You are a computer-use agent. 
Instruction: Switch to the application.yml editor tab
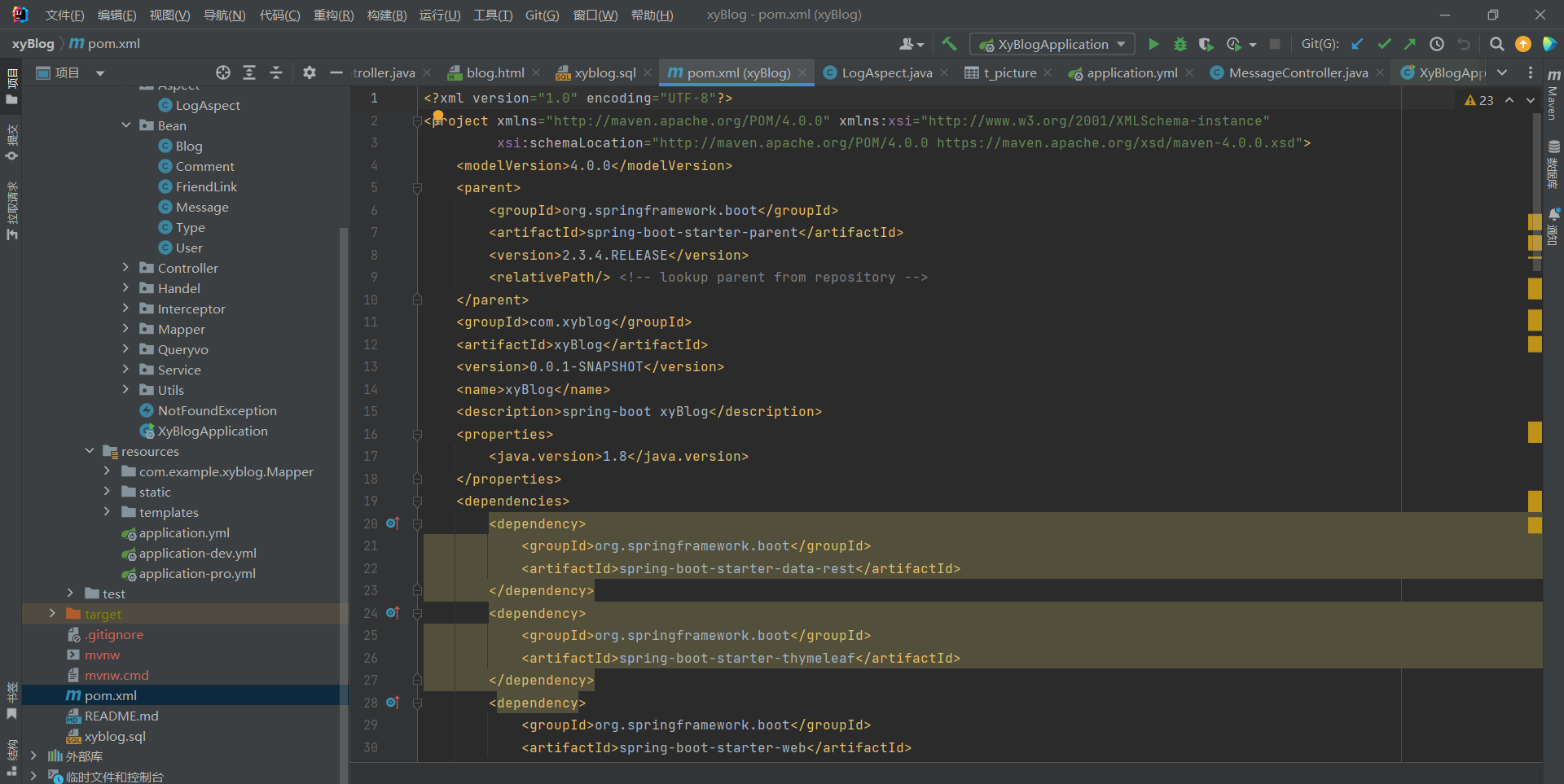click(x=1131, y=72)
